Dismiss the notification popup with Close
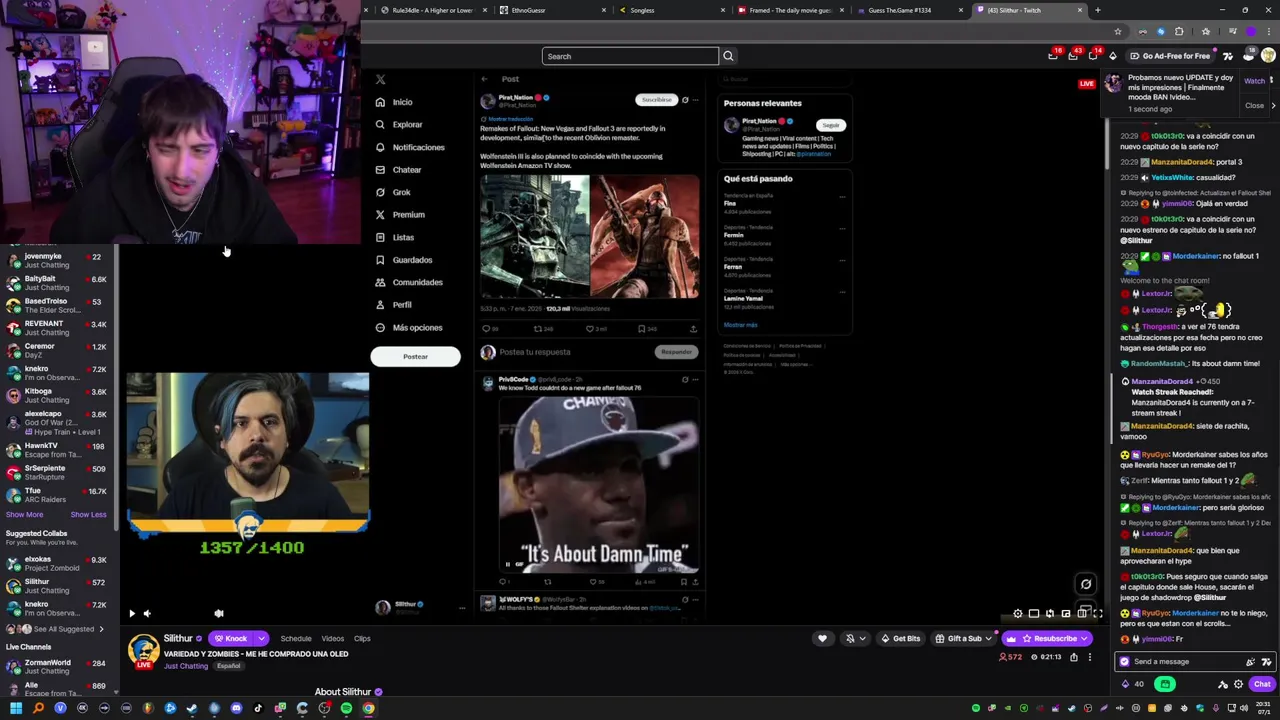The image size is (1280, 720). [x=1254, y=106]
